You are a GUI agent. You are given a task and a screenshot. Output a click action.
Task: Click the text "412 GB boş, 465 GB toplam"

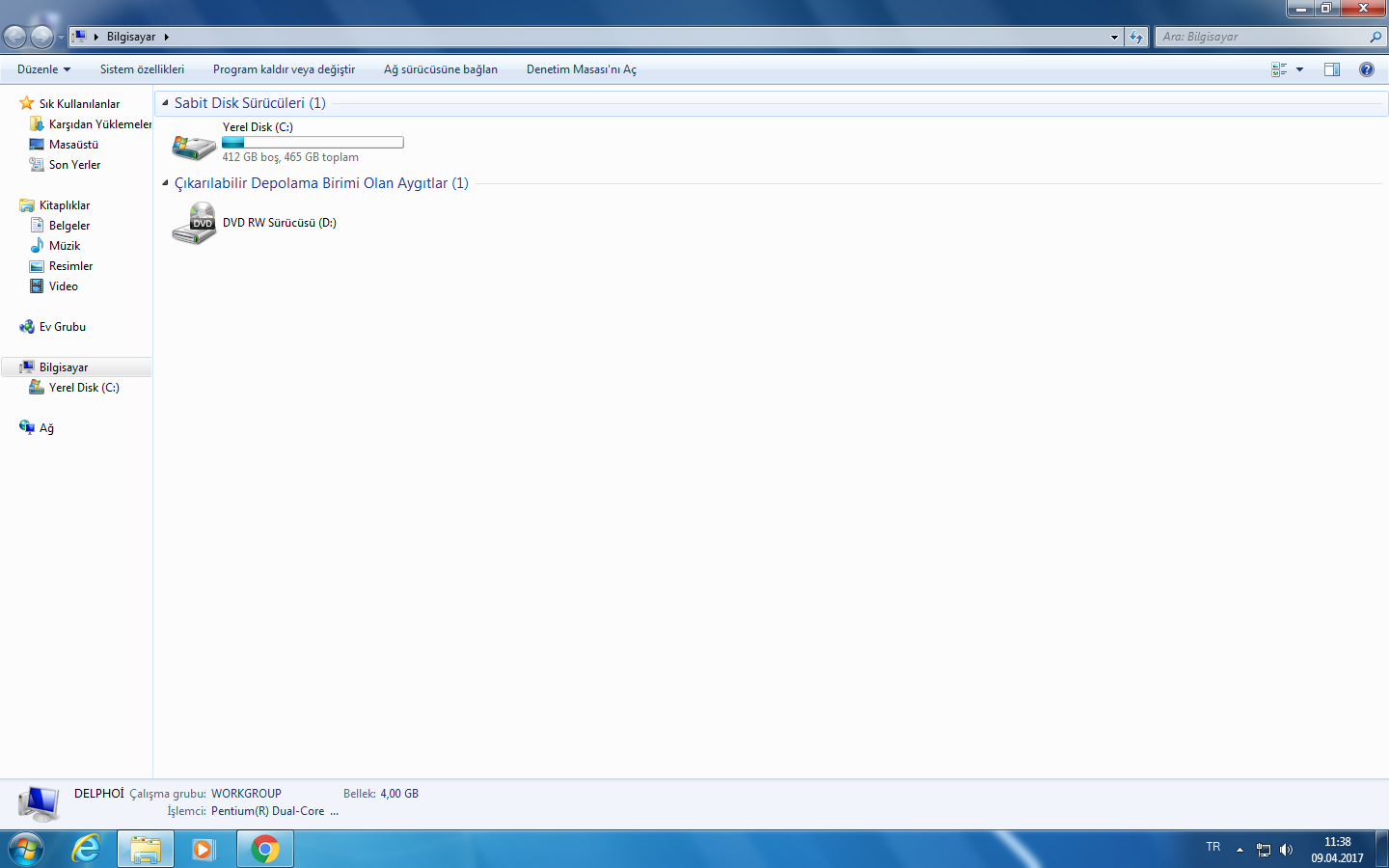point(290,157)
